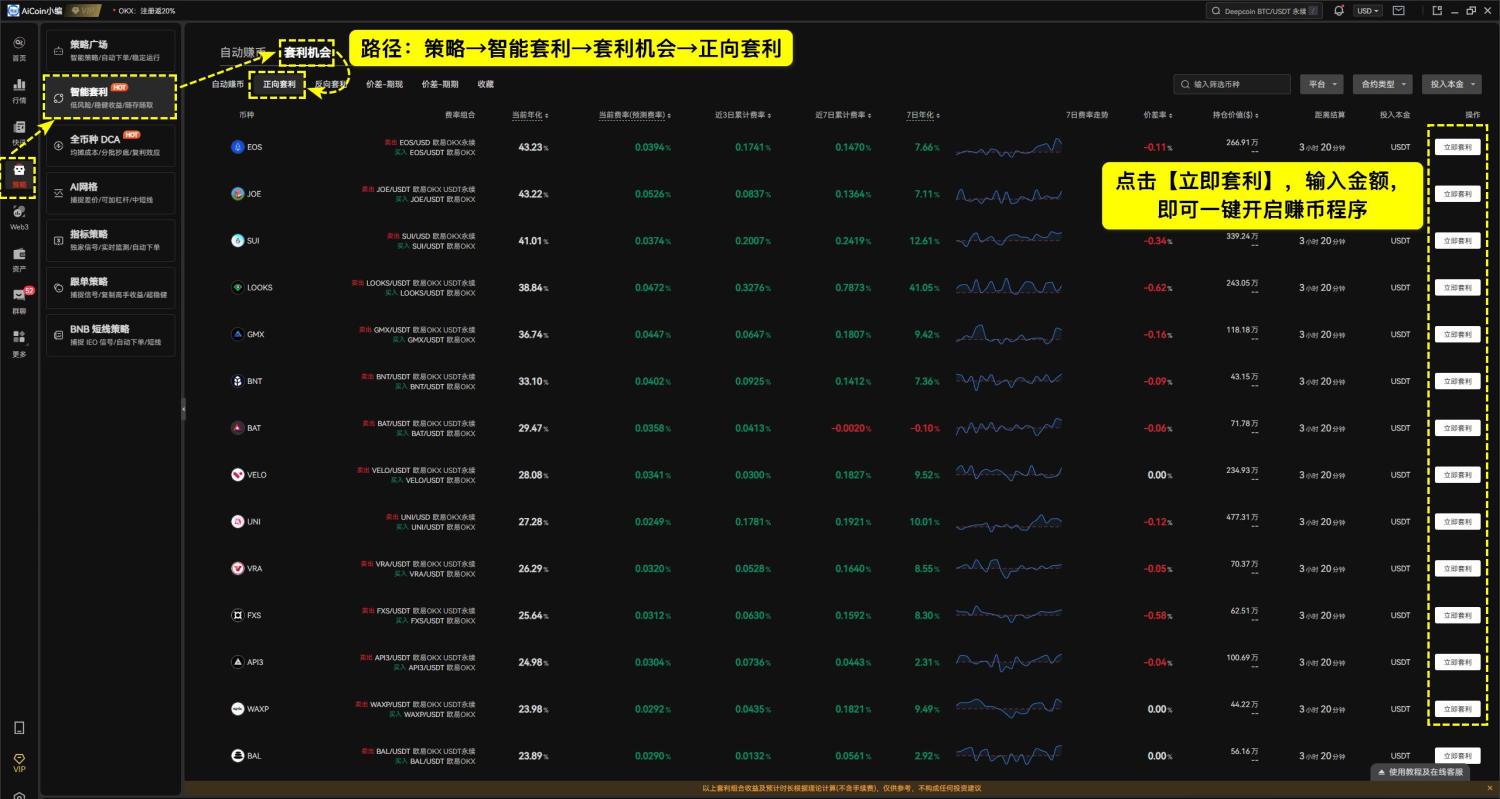Sort table by 当前年化 column
Image resolution: width=1500 pixels, height=799 pixels.
(530, 115)
